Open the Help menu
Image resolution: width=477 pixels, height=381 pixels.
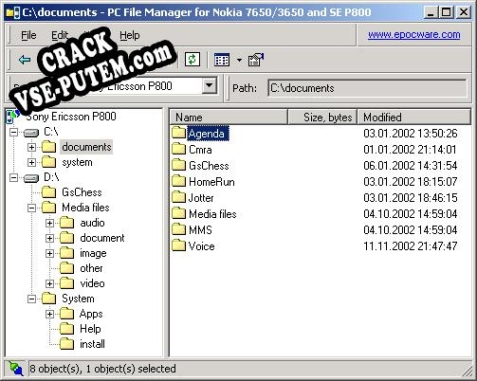point(130,35)
